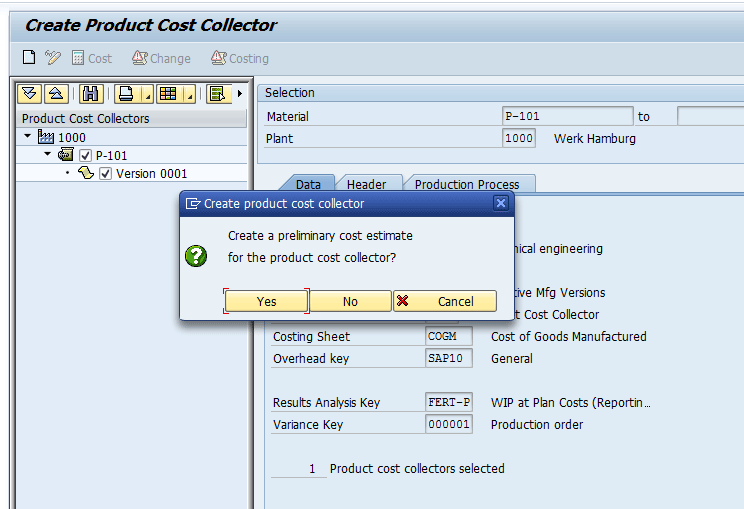Uncheck the P-101 checkbox
Image resolution: width=744 pixels, height=509 pixels.
tap(85, 156)
